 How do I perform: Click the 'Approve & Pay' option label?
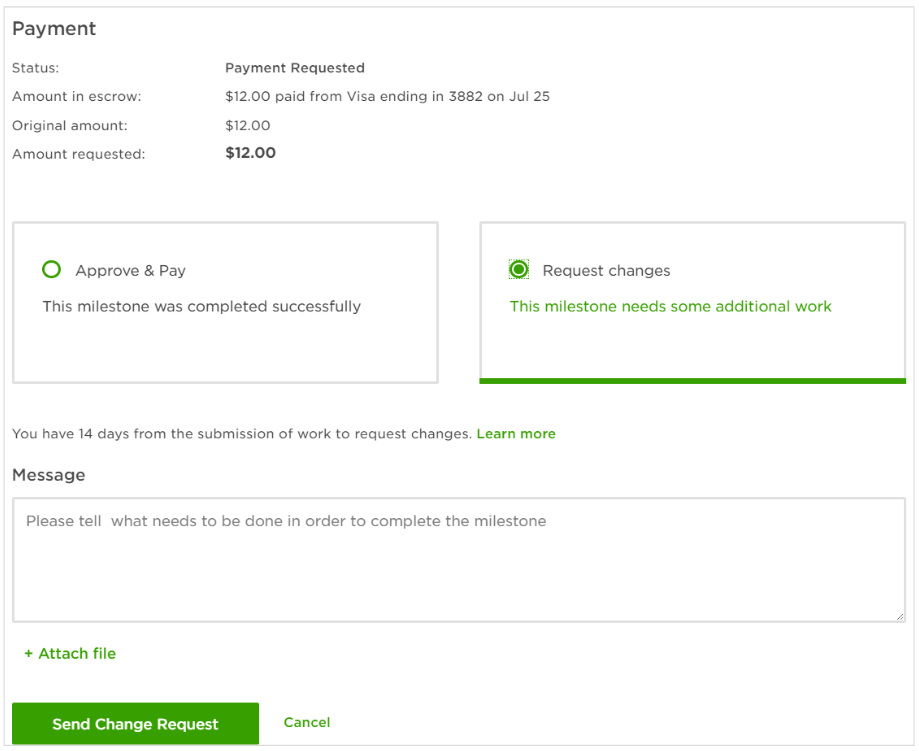click(x=130, y=271)
